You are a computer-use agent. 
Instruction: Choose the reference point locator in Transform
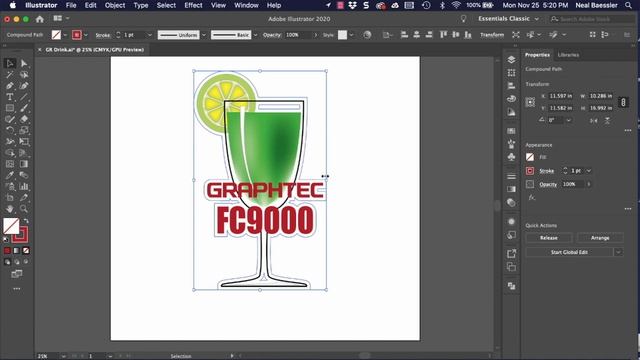click(530, 102)
